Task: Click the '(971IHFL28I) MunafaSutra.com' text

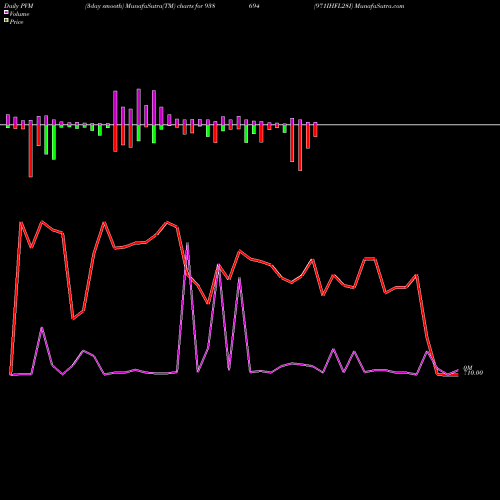Action: tap(359, 6)
